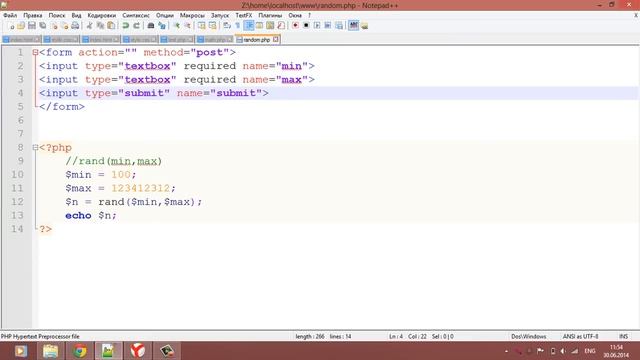640x360 pixels.
Task: Open the Вид menu
Action: (x=76, y=15)
